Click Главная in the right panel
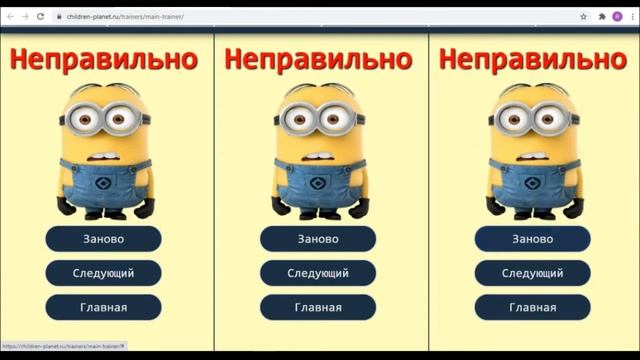This screenshot has width=640, height=360. [x=533, y=307]
